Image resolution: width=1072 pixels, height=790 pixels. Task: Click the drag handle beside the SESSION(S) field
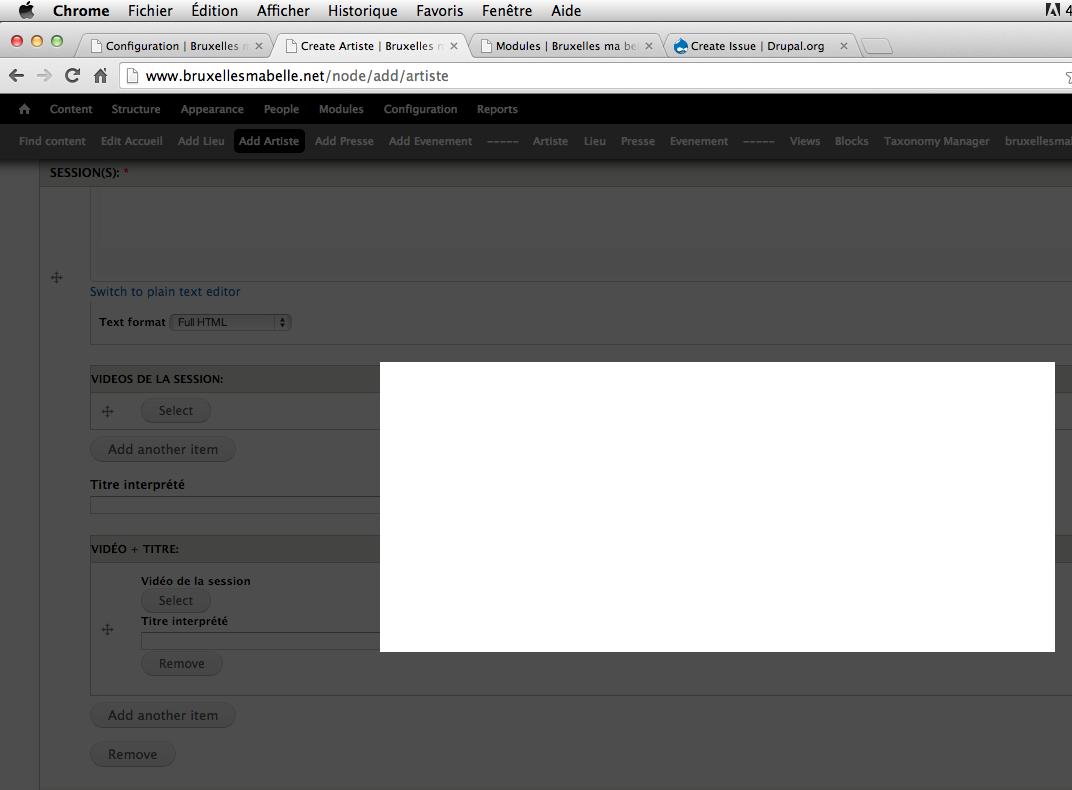(x=56, y=277)
